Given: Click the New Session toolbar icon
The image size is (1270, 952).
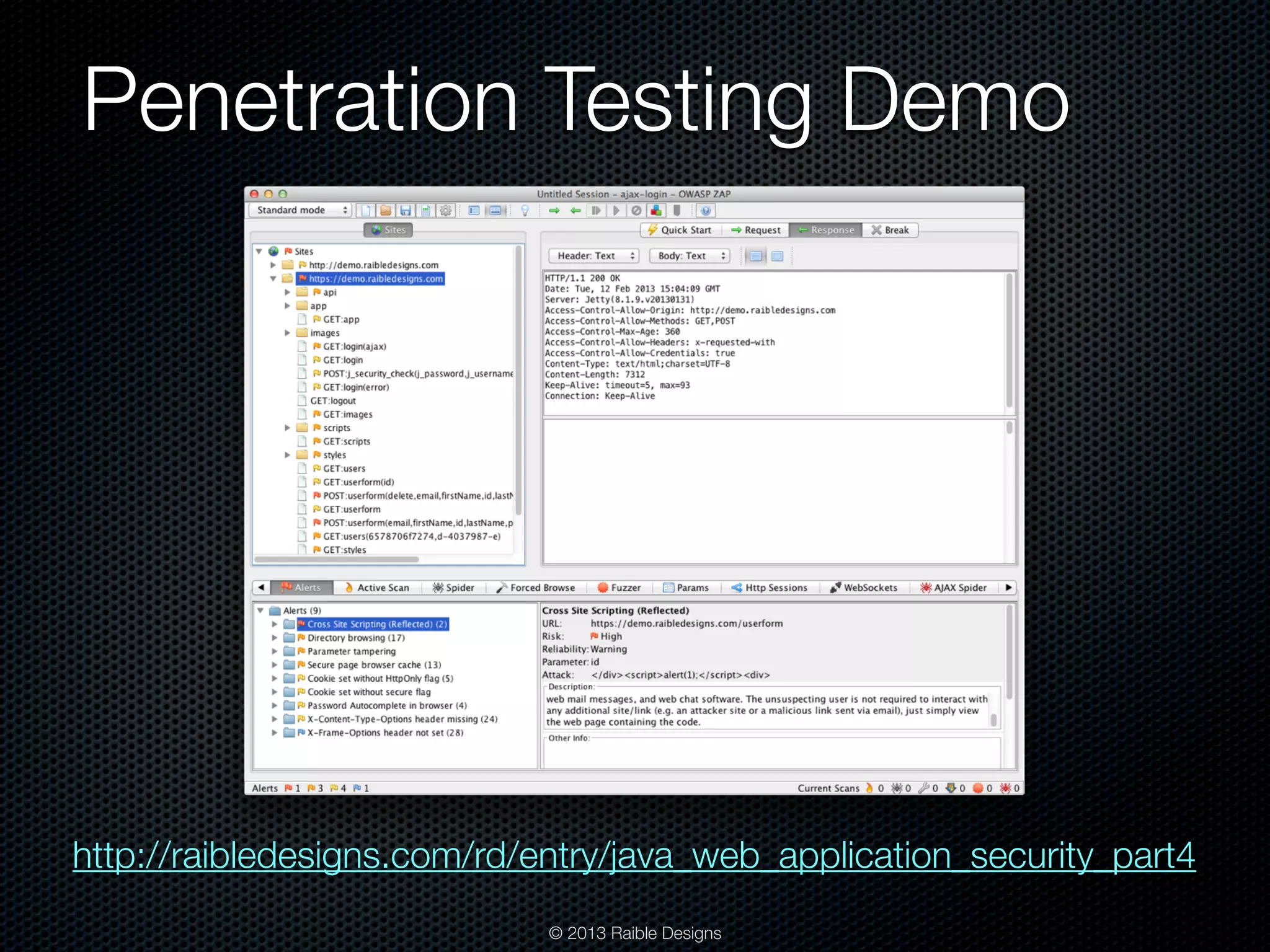Looking at the screenshot, I should tap(366, 211).
